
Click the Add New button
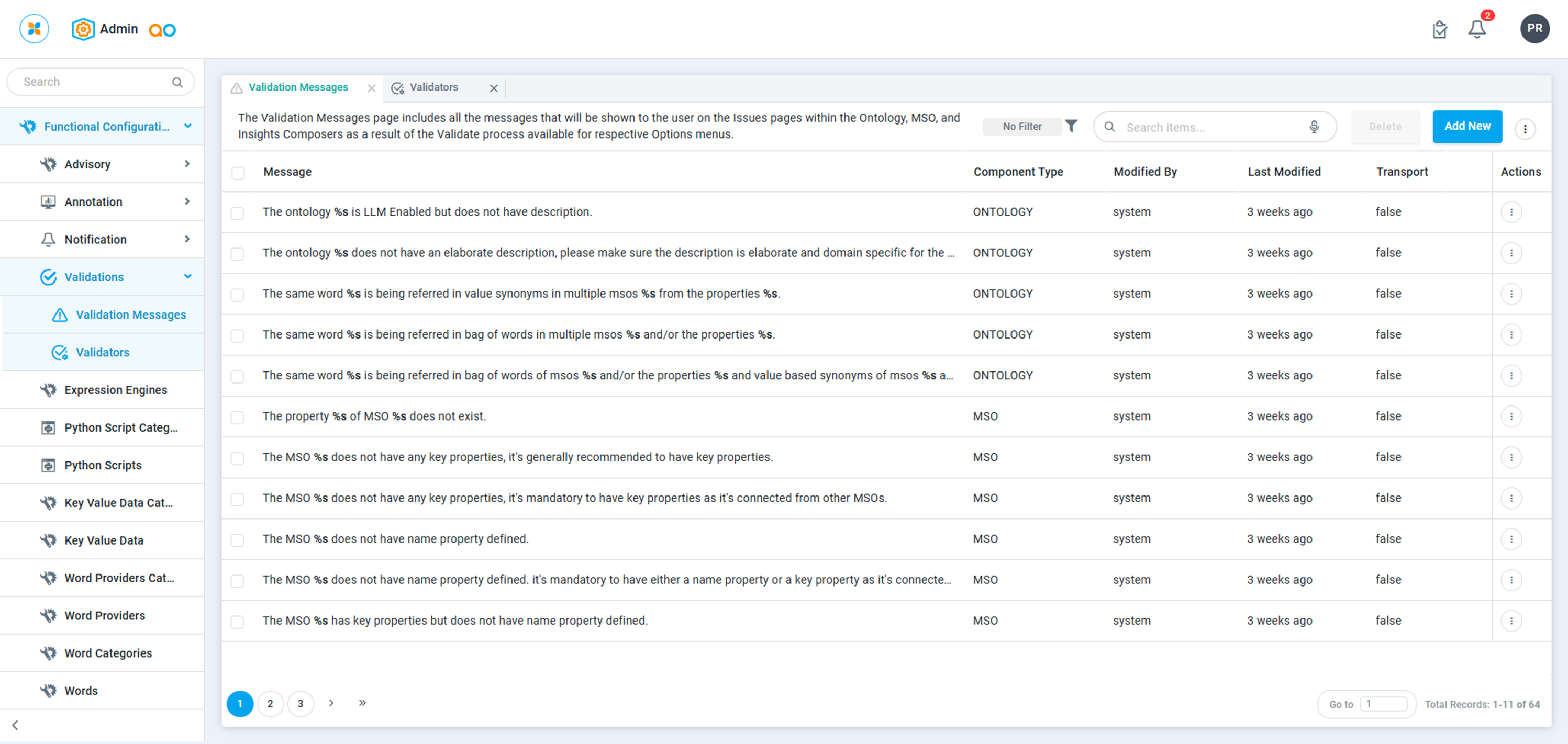(x=1467, y=126)
